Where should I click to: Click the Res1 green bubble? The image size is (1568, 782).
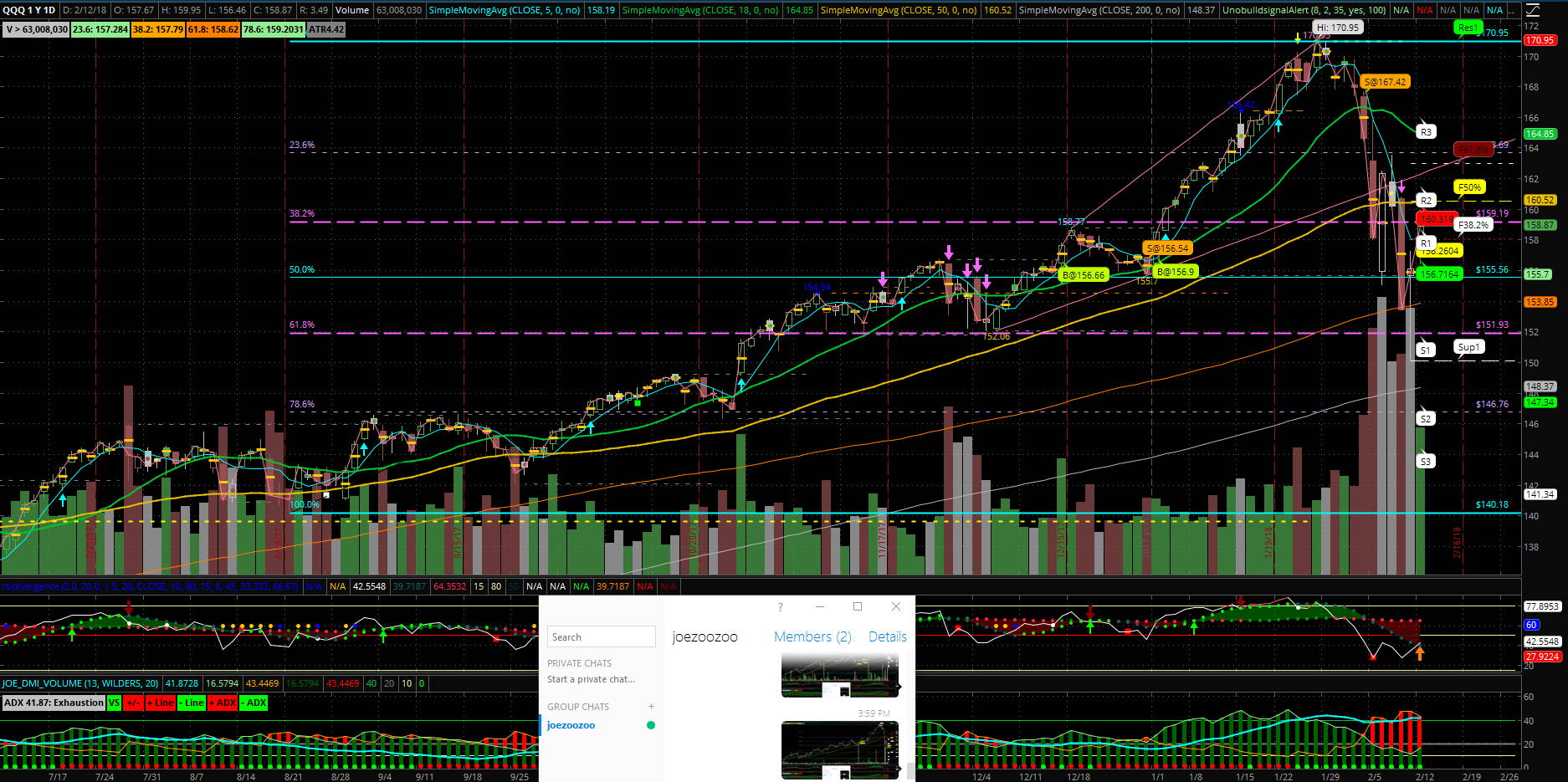(1467, 28)
